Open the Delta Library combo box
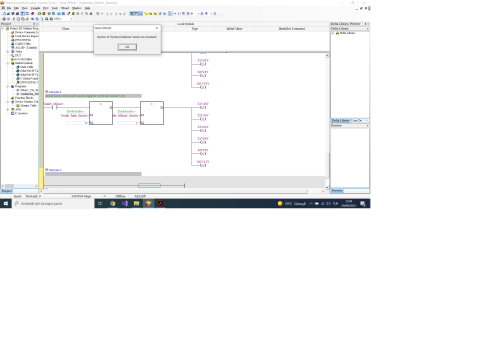Screen dimensions: 500x361 [x=350, y=29]
